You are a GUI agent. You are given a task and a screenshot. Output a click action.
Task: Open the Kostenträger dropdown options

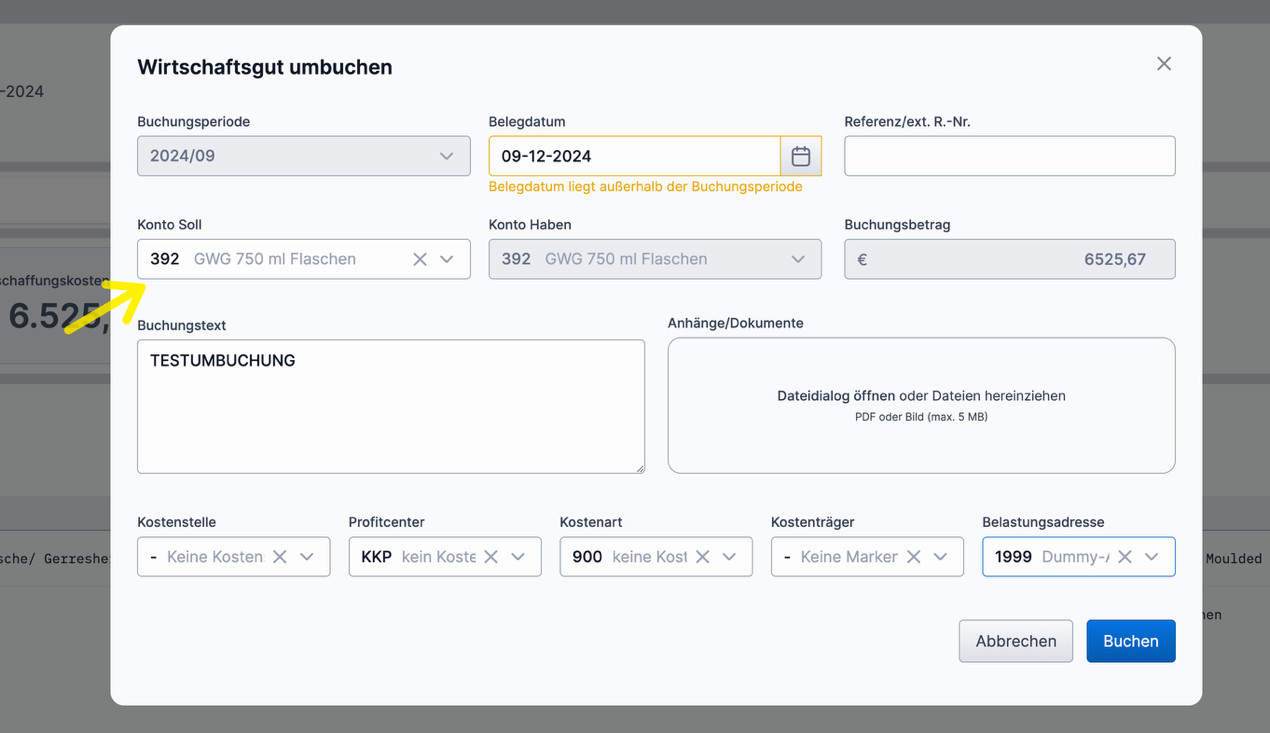click(x=940, y=557)
